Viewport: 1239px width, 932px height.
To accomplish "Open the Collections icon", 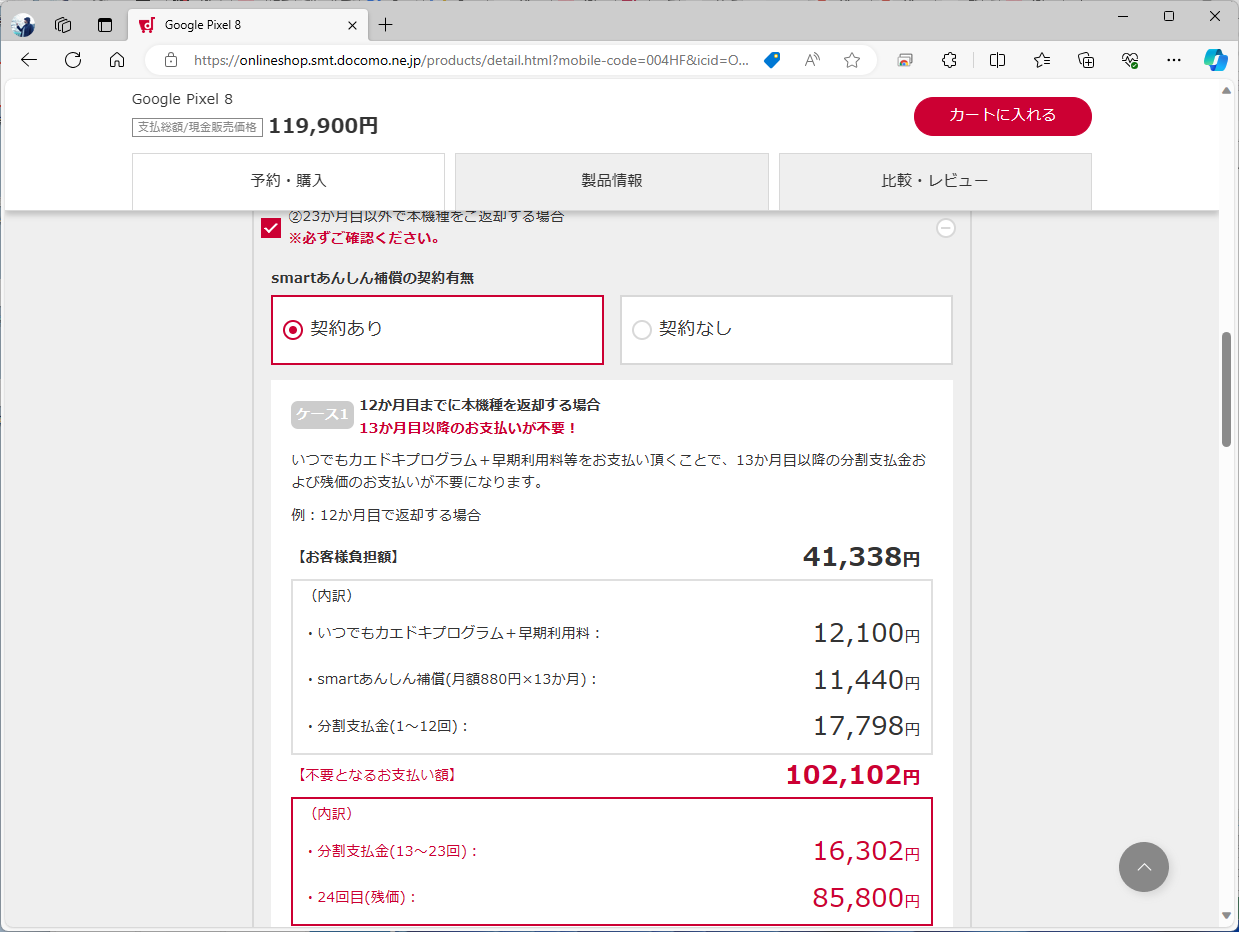I will [1085, 60].
